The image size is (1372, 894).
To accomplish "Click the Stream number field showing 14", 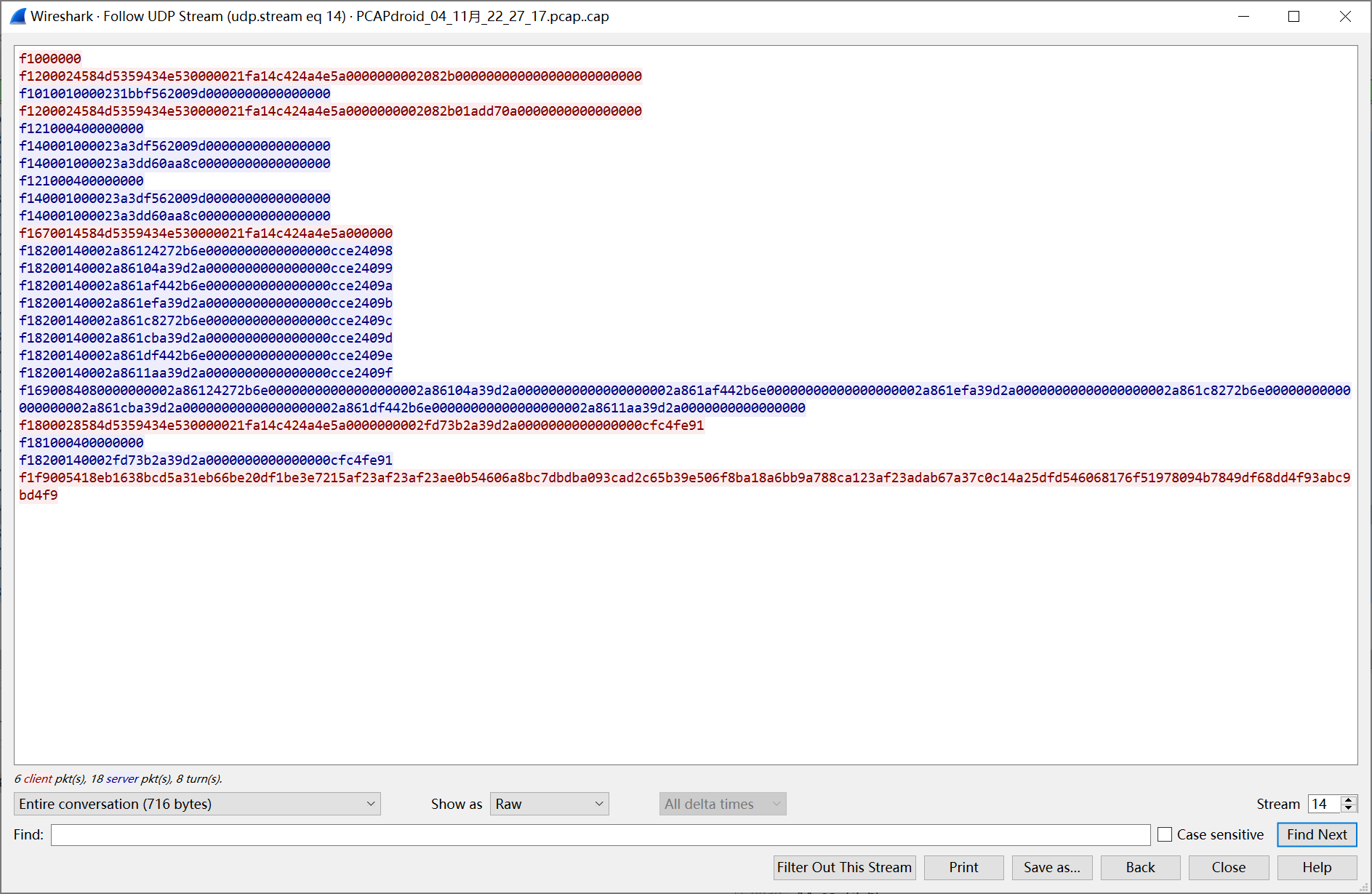I will point(1325,804).
